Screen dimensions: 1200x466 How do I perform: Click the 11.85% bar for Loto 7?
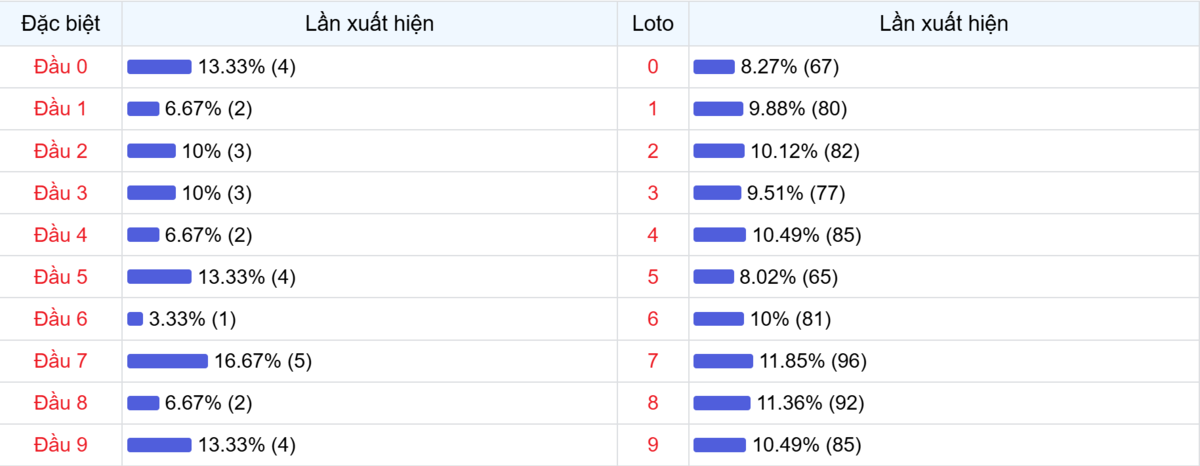click(723, 361)
